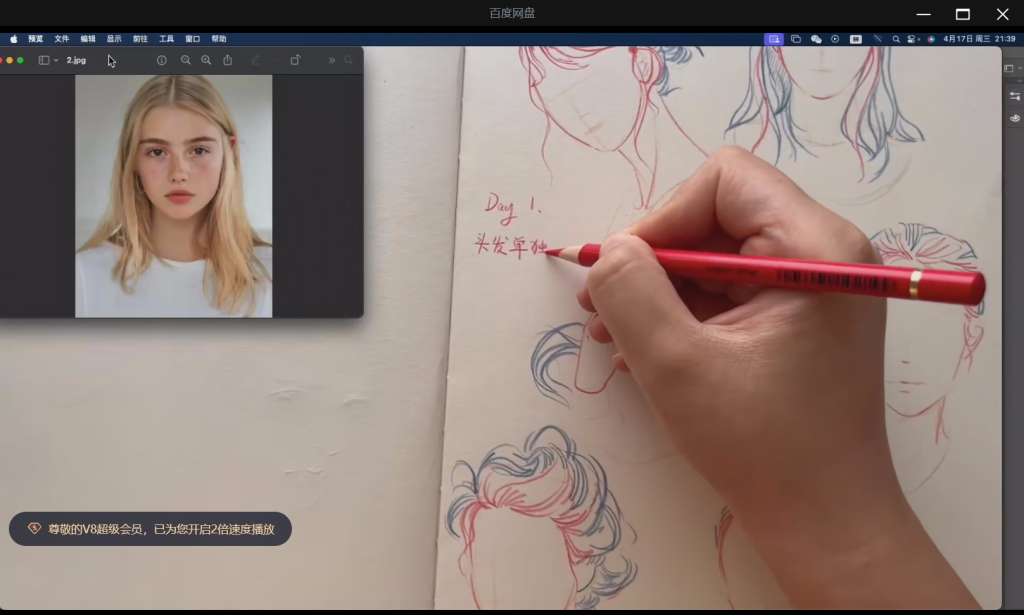This screenshot has width=1024, height=615.
Task: Open Siri from the menu bar
Action: [931, 39]
